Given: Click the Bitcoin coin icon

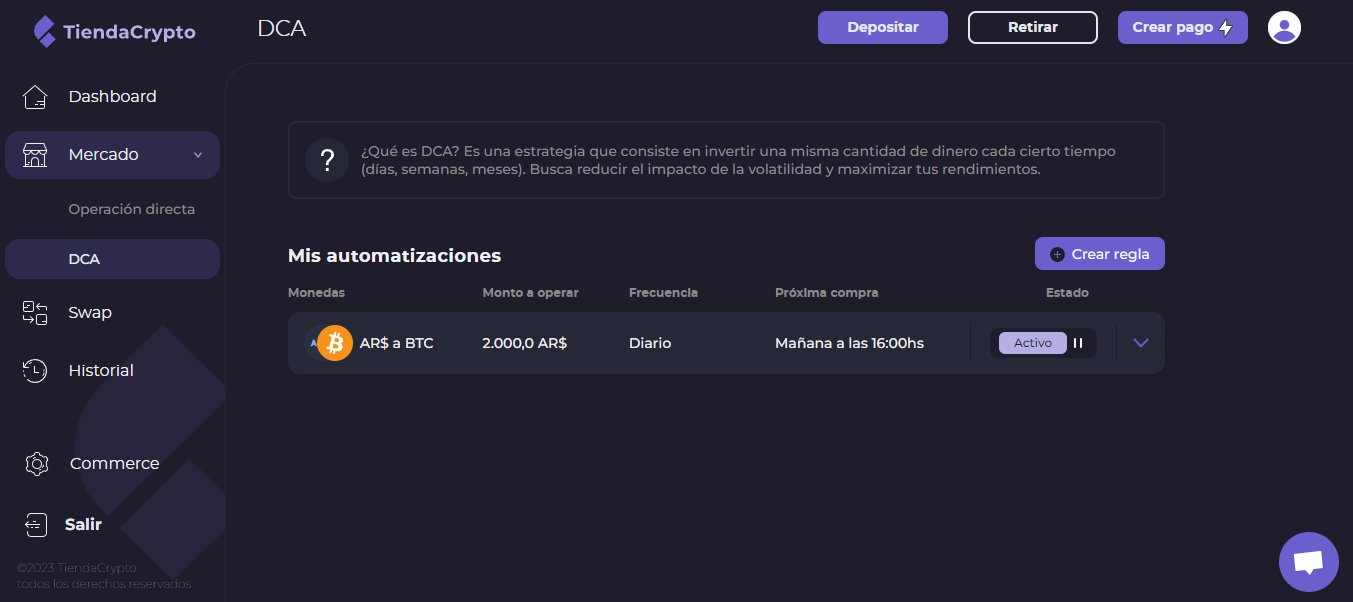Looking at the screenshot, I should pyautogui.click(x=335, y=343).
